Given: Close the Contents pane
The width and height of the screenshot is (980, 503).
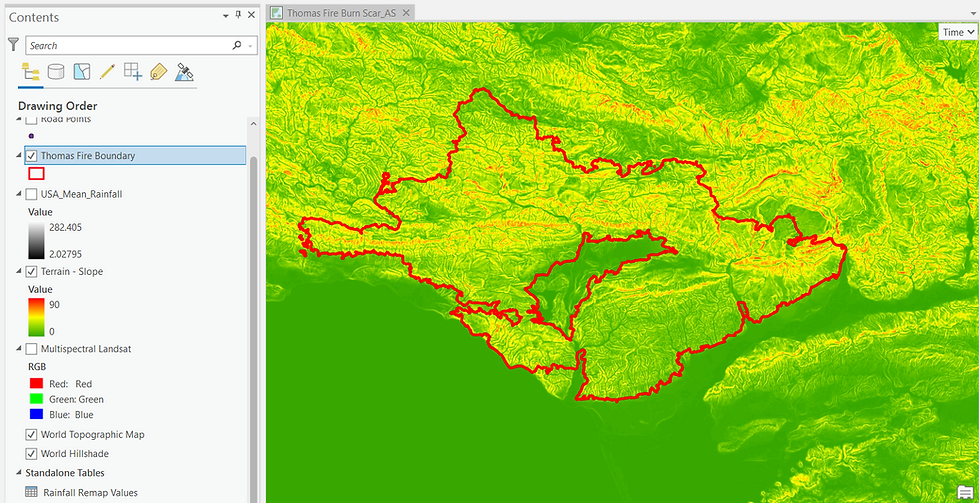Looking at the screenshot, I should (x=251, y=15).
